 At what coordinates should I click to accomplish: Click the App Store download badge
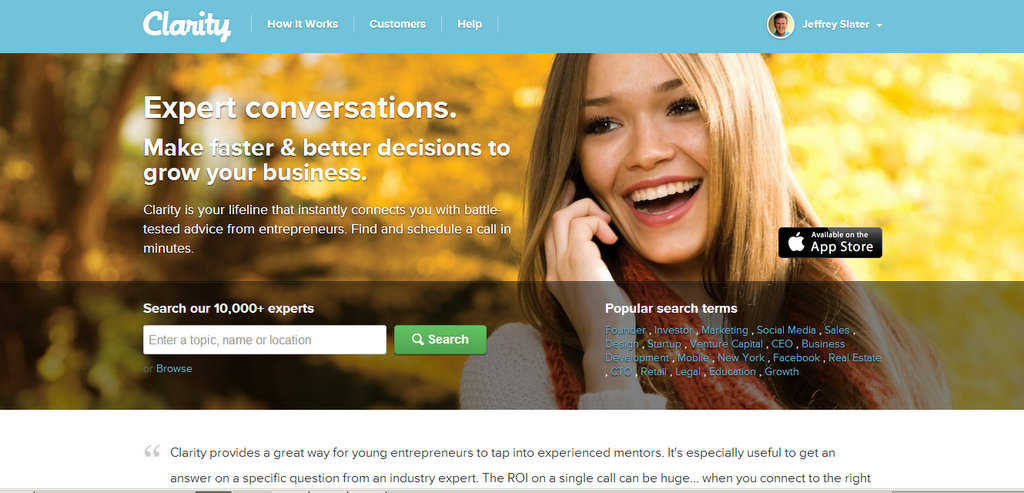(830, 242)
